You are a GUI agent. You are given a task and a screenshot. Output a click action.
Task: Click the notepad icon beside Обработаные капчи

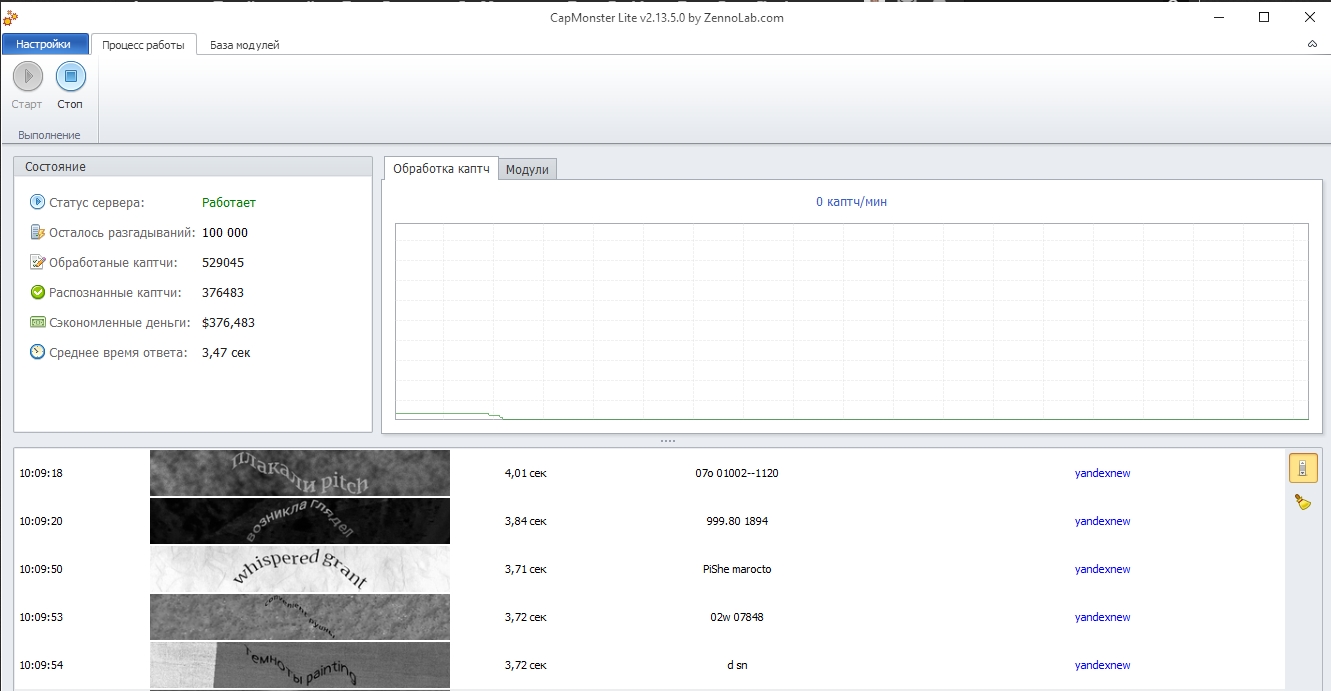[38, 263]
